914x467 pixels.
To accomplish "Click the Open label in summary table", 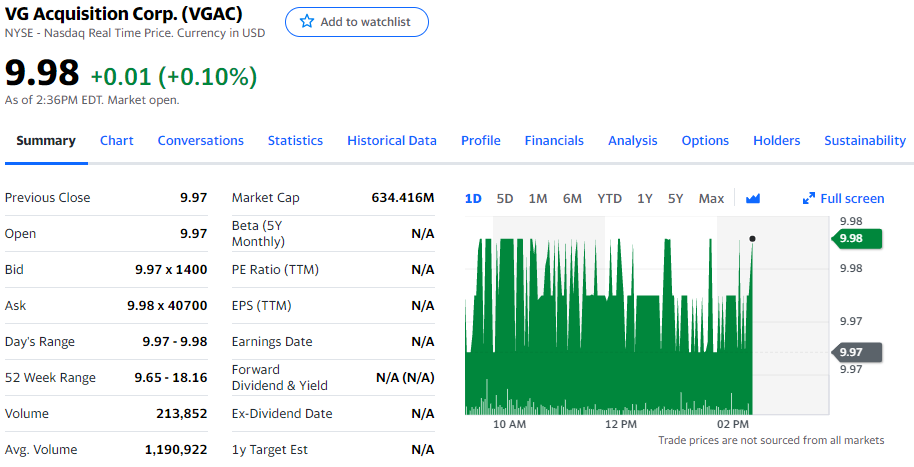I will [20, 234].
